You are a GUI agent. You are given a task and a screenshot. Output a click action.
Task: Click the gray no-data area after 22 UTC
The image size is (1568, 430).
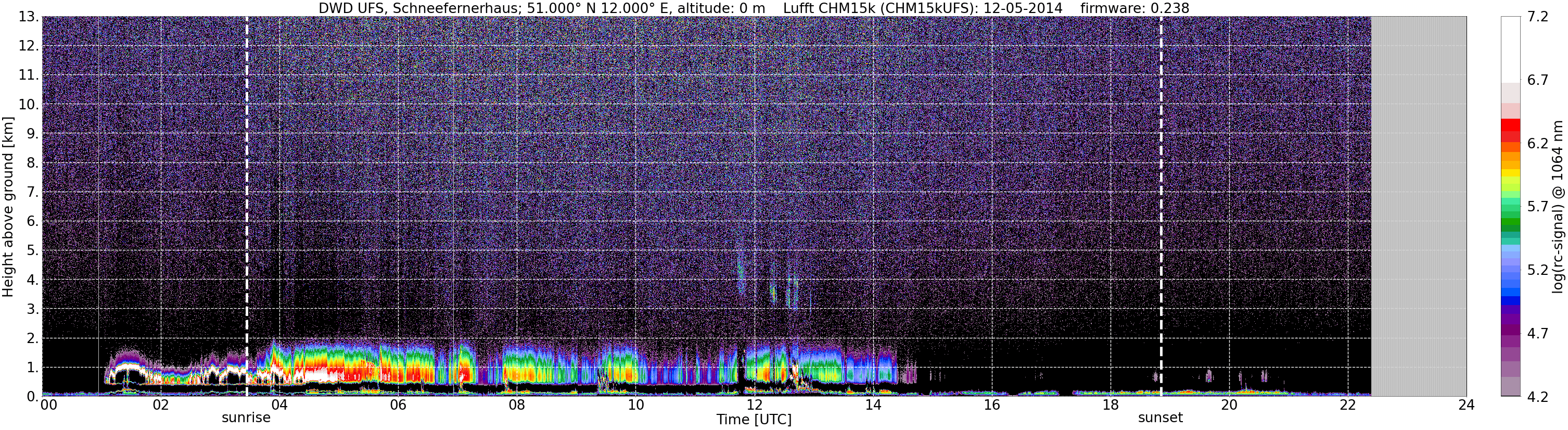1419,207
